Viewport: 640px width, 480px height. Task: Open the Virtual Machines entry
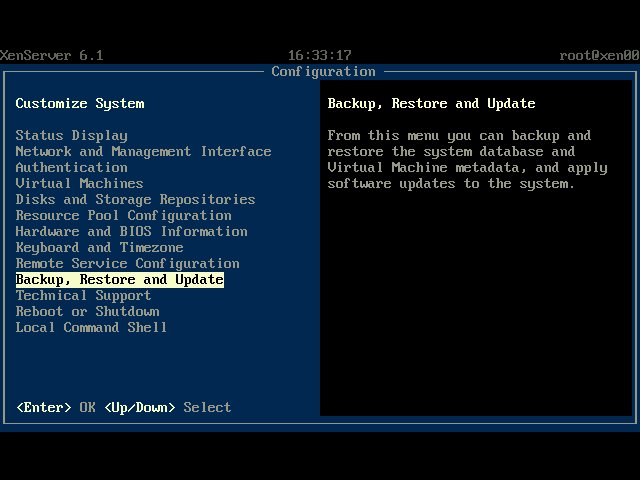79,183
